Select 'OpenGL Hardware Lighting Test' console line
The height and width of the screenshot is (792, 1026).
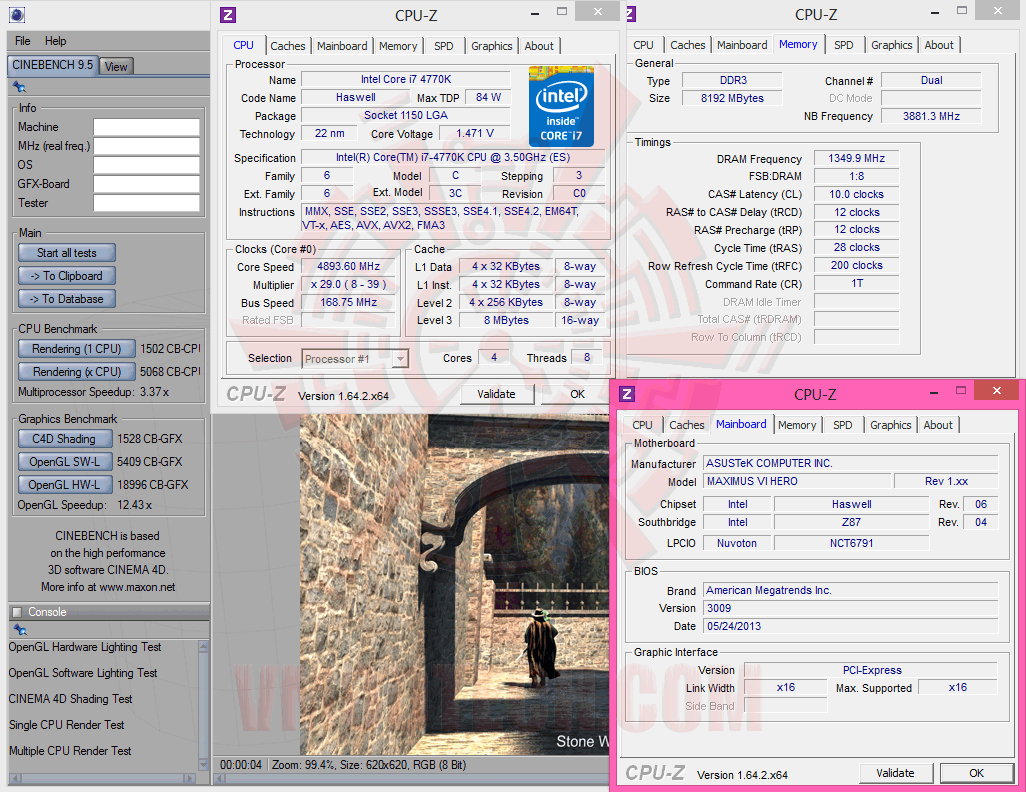[85, 647]
